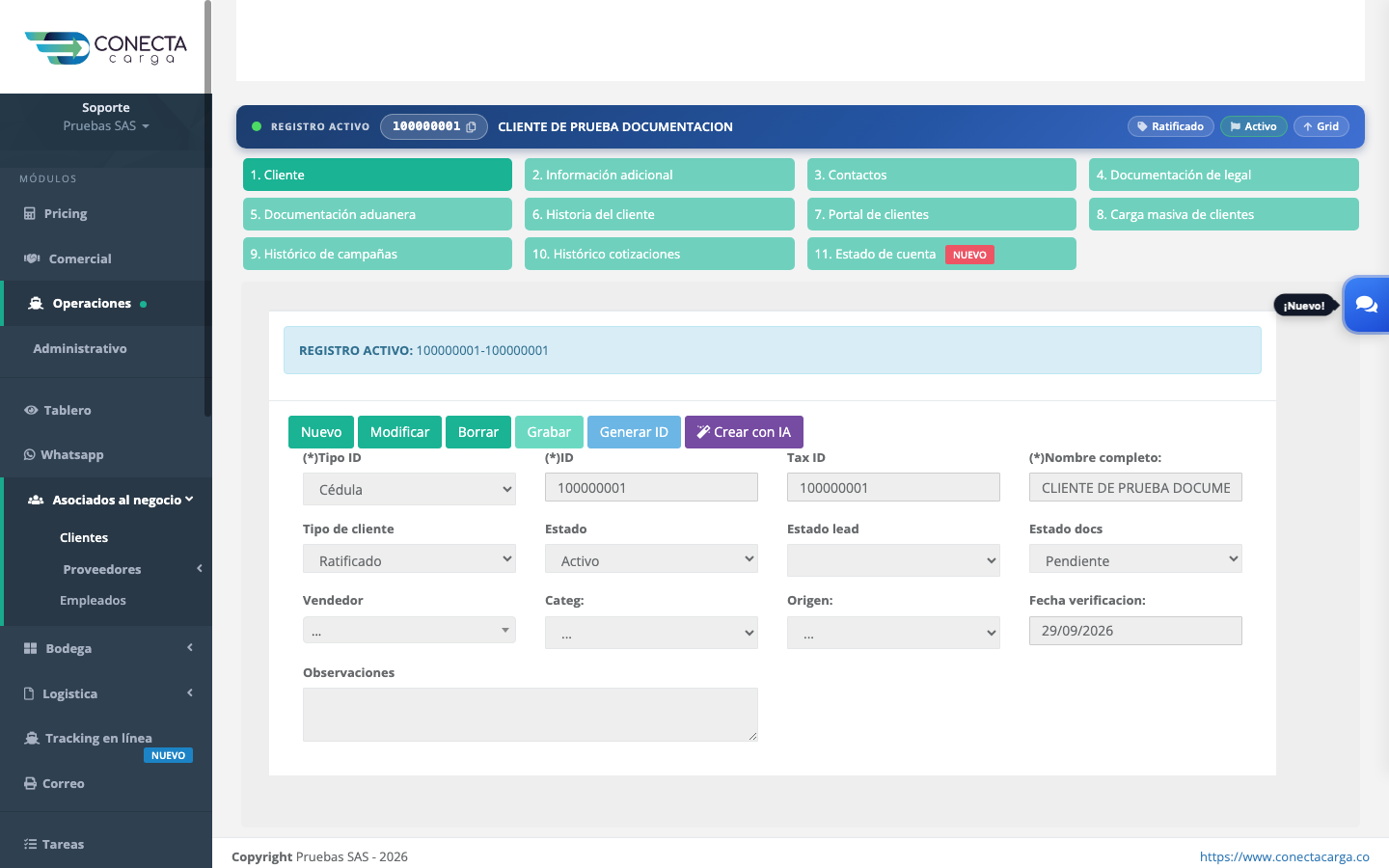Viewport: 1389px width, 868px height.
Task: Open the chat bubble widget
Action: [x=1366, y=305]
